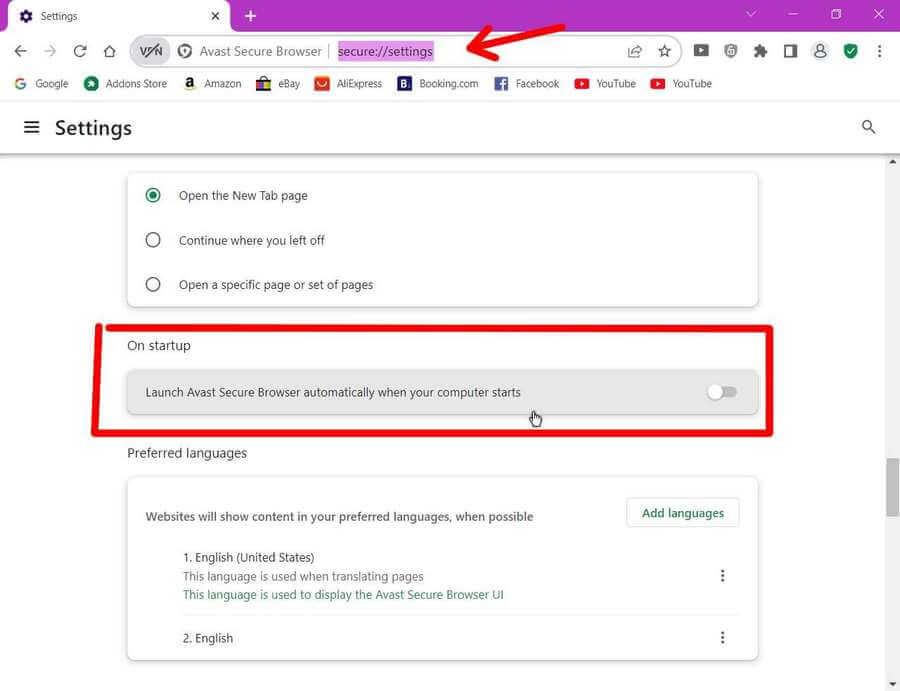Open more options for English (United States)

point(722,576)
